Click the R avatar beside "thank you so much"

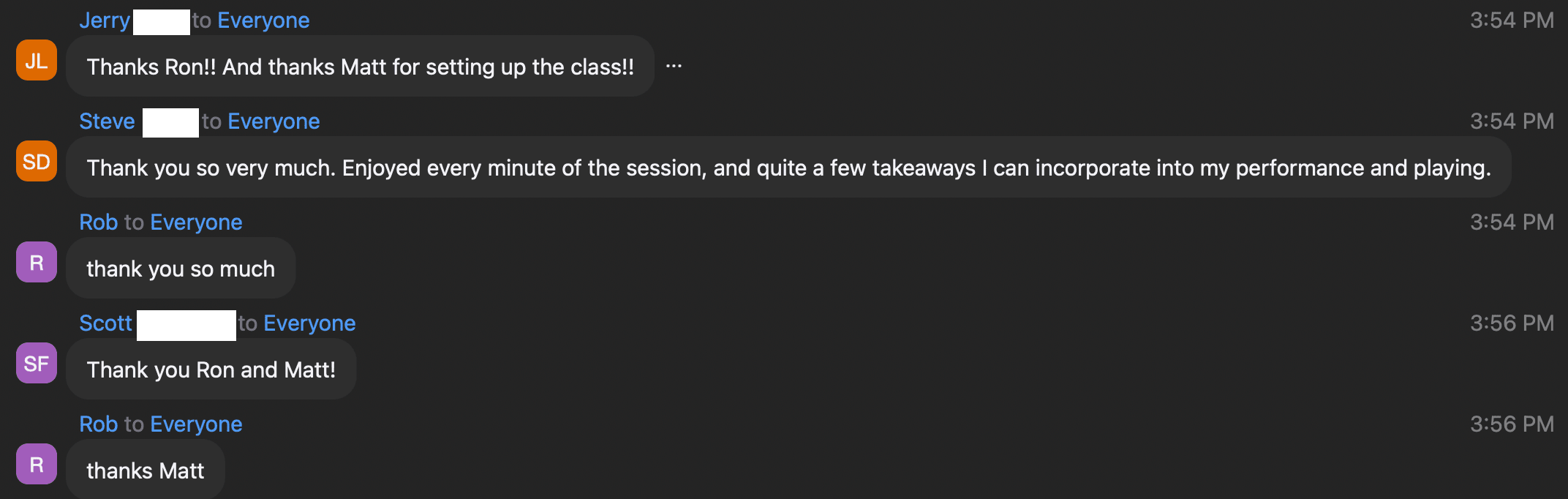coord(37,263)
